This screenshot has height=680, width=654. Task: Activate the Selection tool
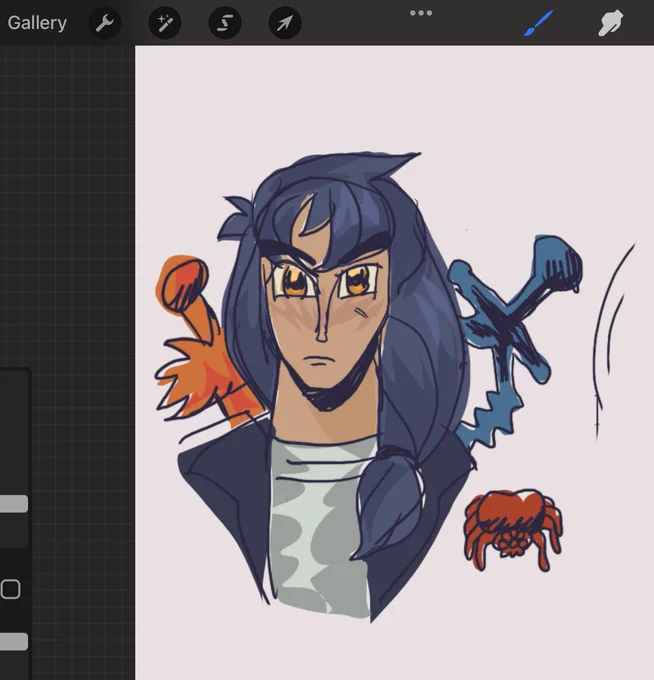click(x=225, y=23)
